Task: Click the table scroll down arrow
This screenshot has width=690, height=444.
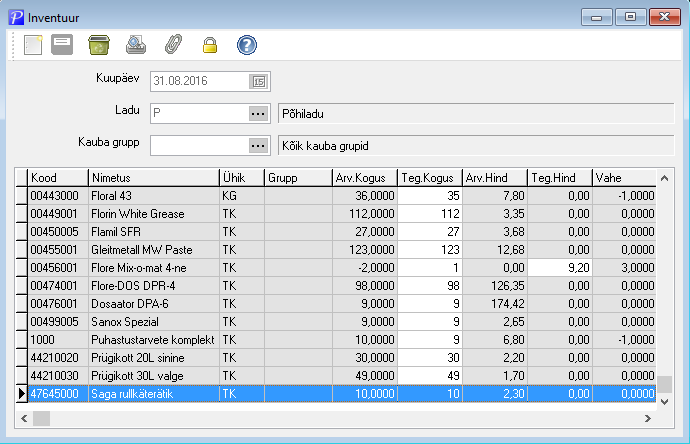Action: click(x=664, y=401)
